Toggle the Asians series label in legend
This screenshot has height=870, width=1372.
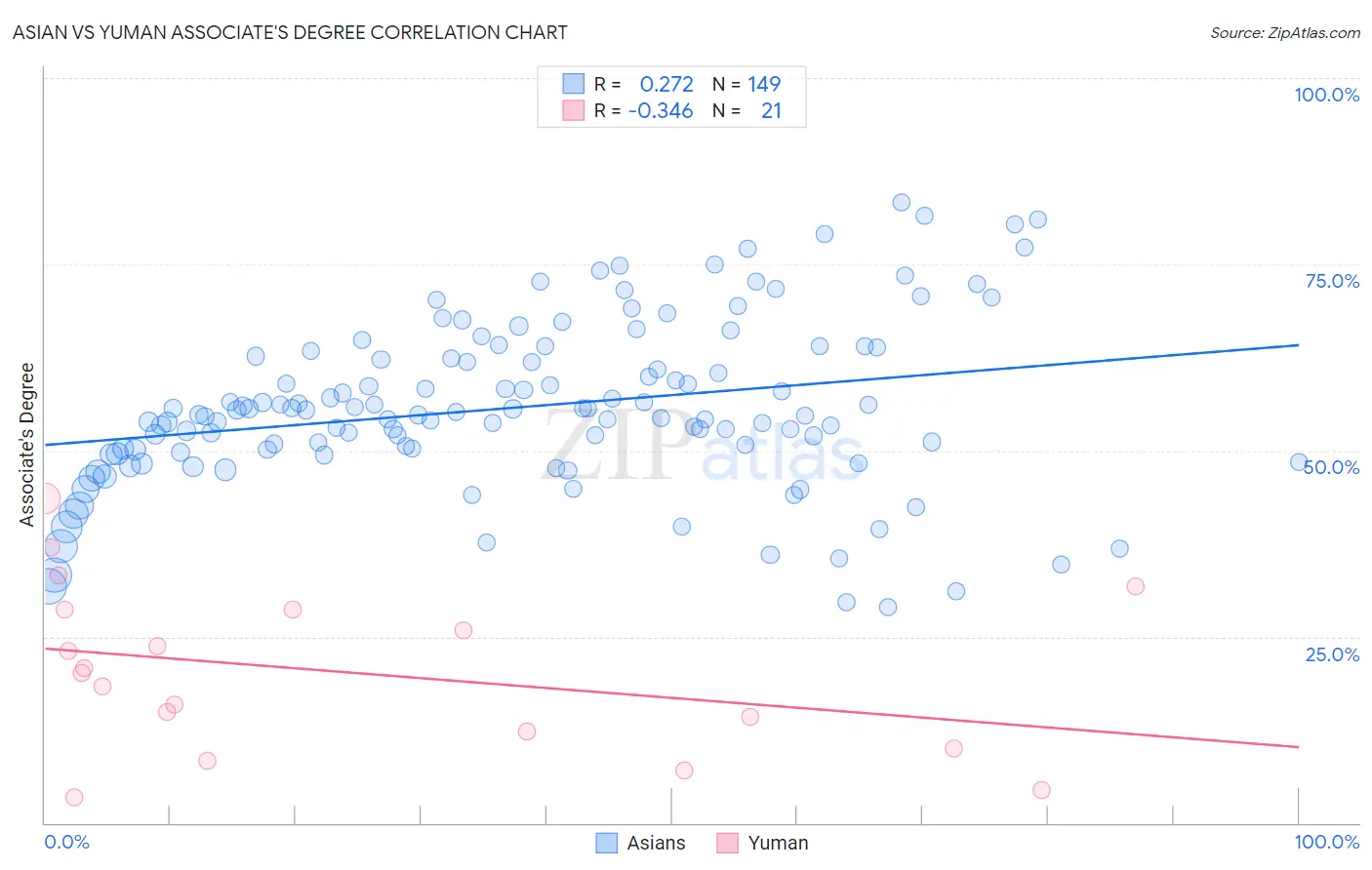click(656, 843)
